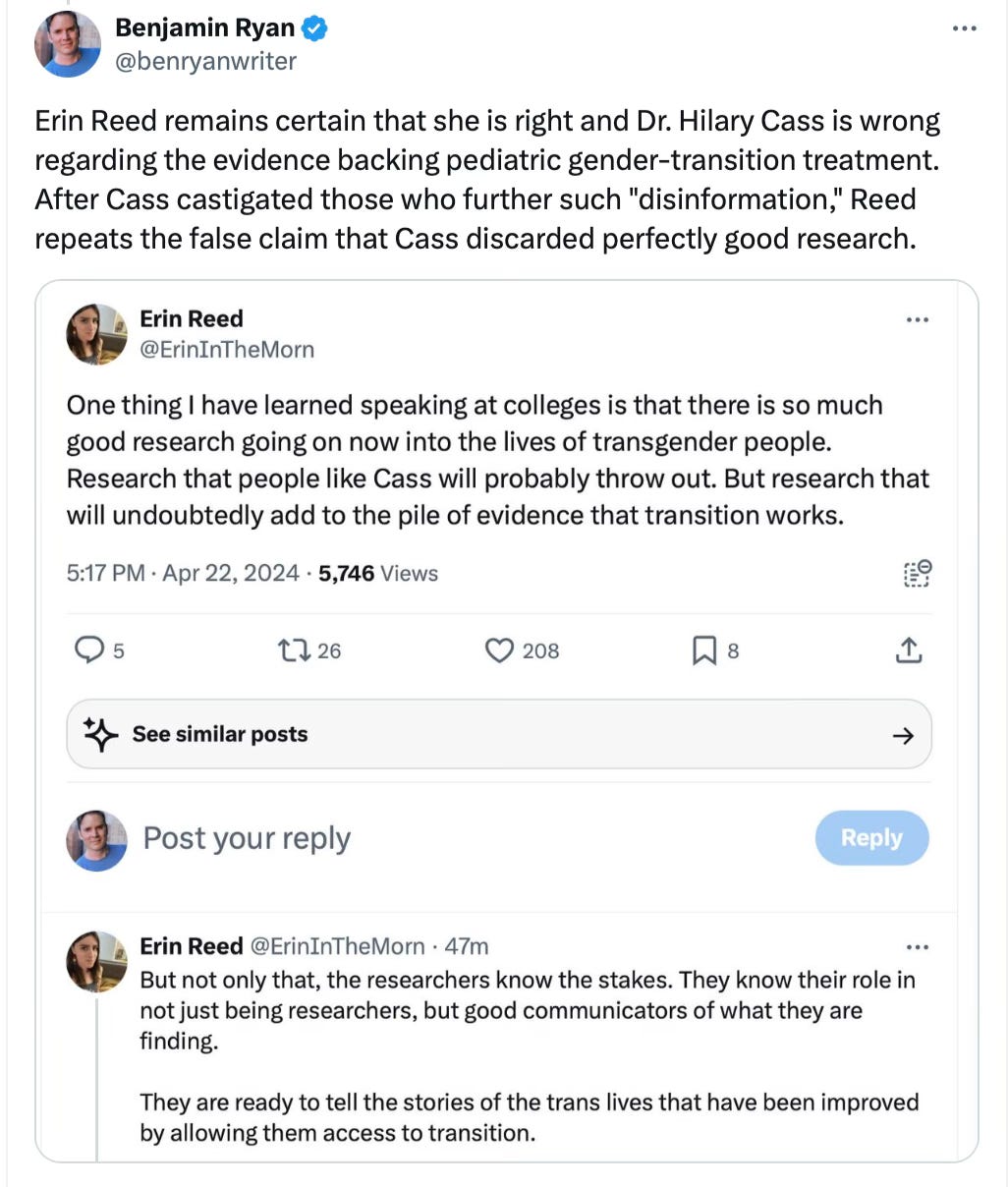
Task: Click Erin Reed's avatar in the quoted post
Action: tap(96, 333)
